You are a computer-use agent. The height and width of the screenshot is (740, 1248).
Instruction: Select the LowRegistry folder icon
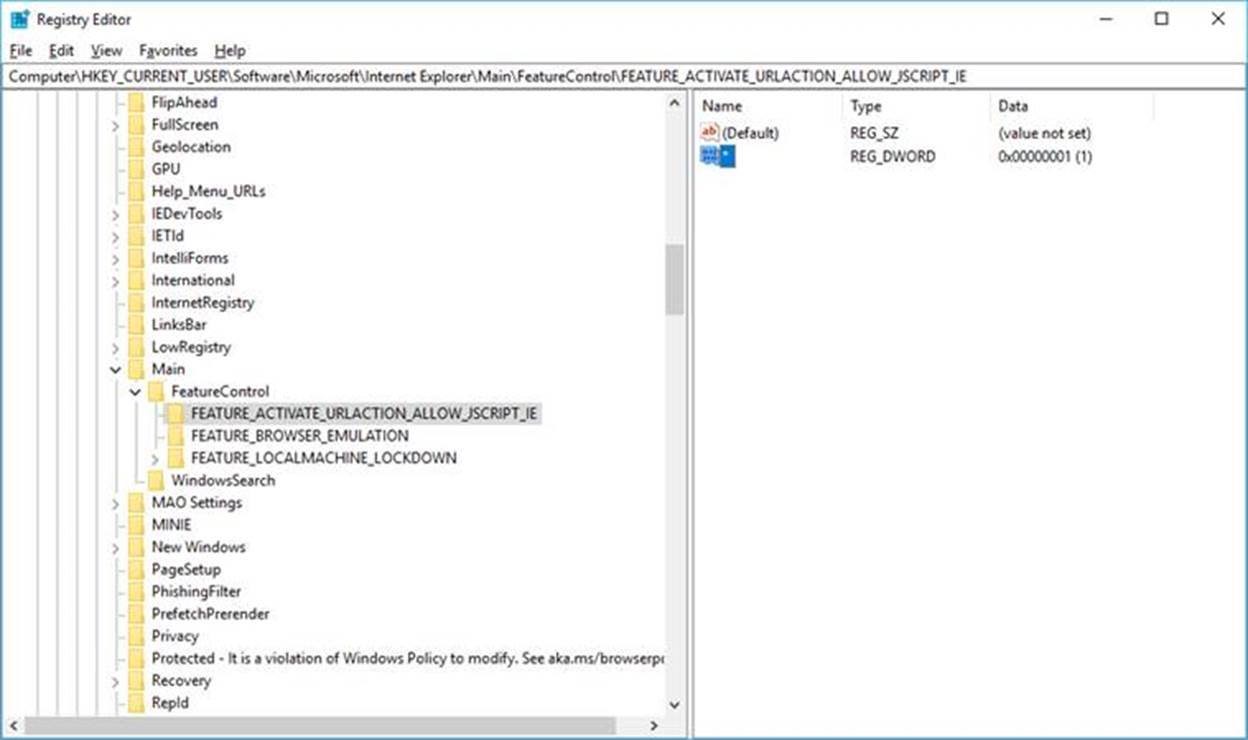[x=136, y=347]
